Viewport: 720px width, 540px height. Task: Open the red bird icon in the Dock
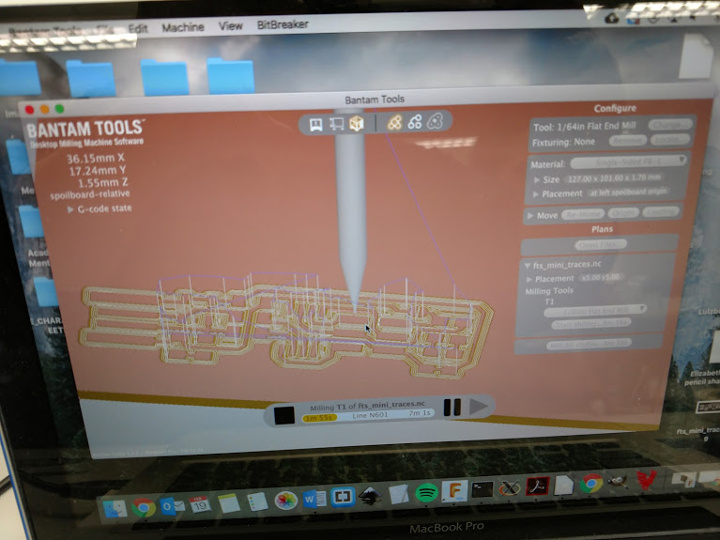click(x=646, y=480)
